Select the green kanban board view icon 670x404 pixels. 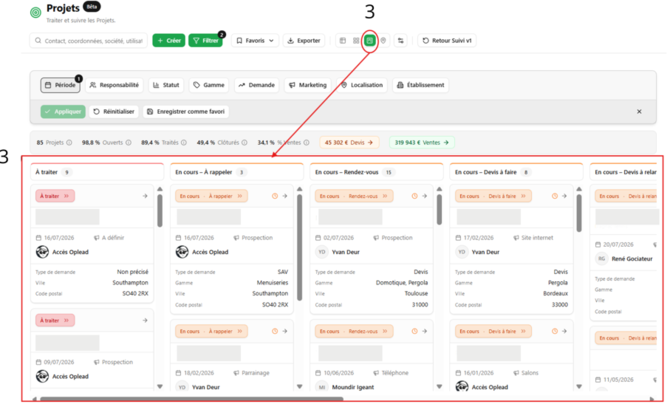tap(370, 41)
